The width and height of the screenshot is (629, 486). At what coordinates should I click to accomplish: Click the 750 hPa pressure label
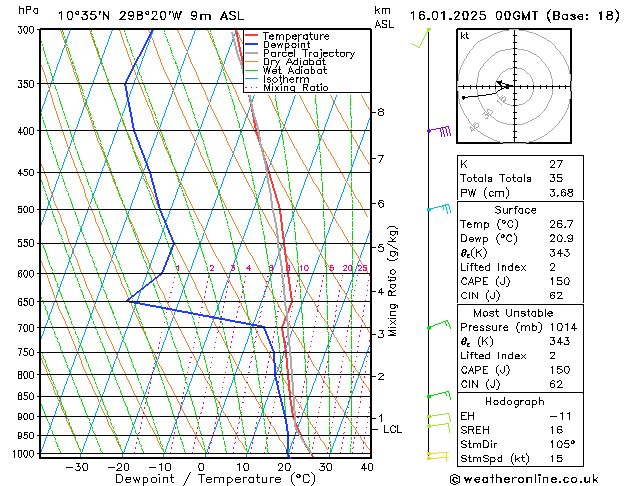(x=28, y=352)
